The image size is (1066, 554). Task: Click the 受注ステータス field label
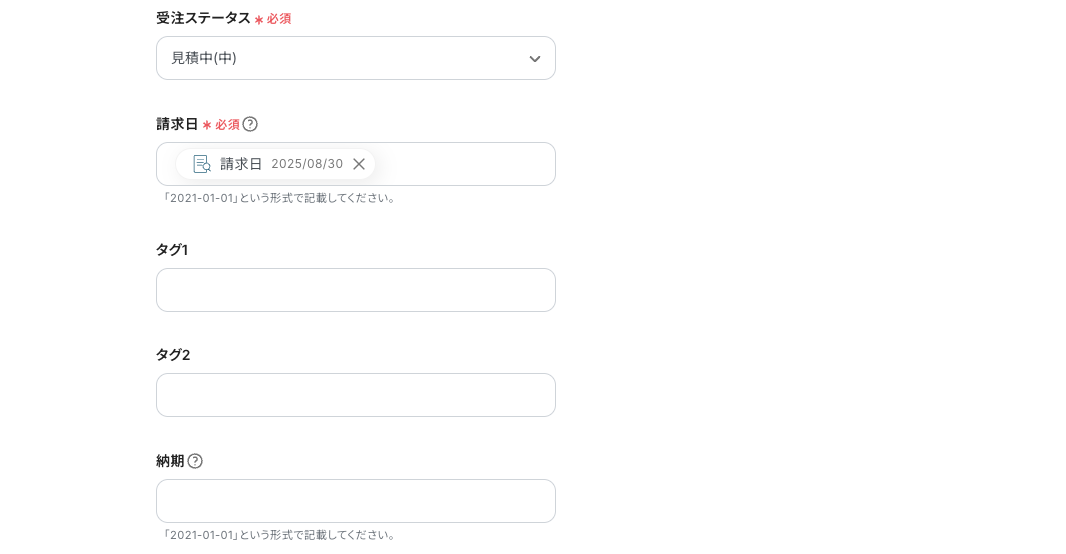coord(203,18)
